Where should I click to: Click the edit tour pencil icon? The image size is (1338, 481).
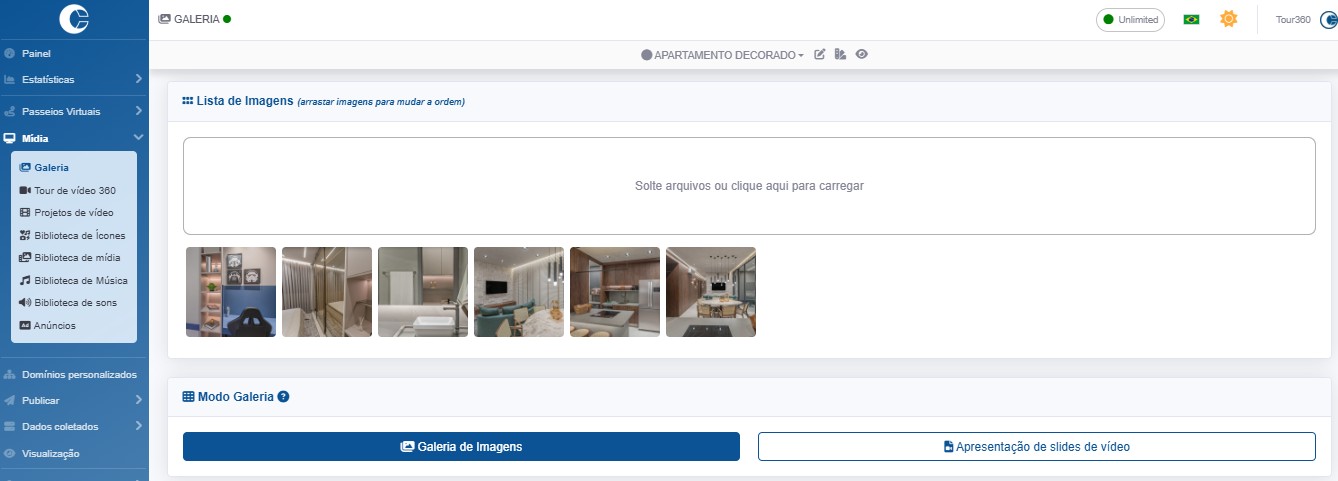point(820,55)
